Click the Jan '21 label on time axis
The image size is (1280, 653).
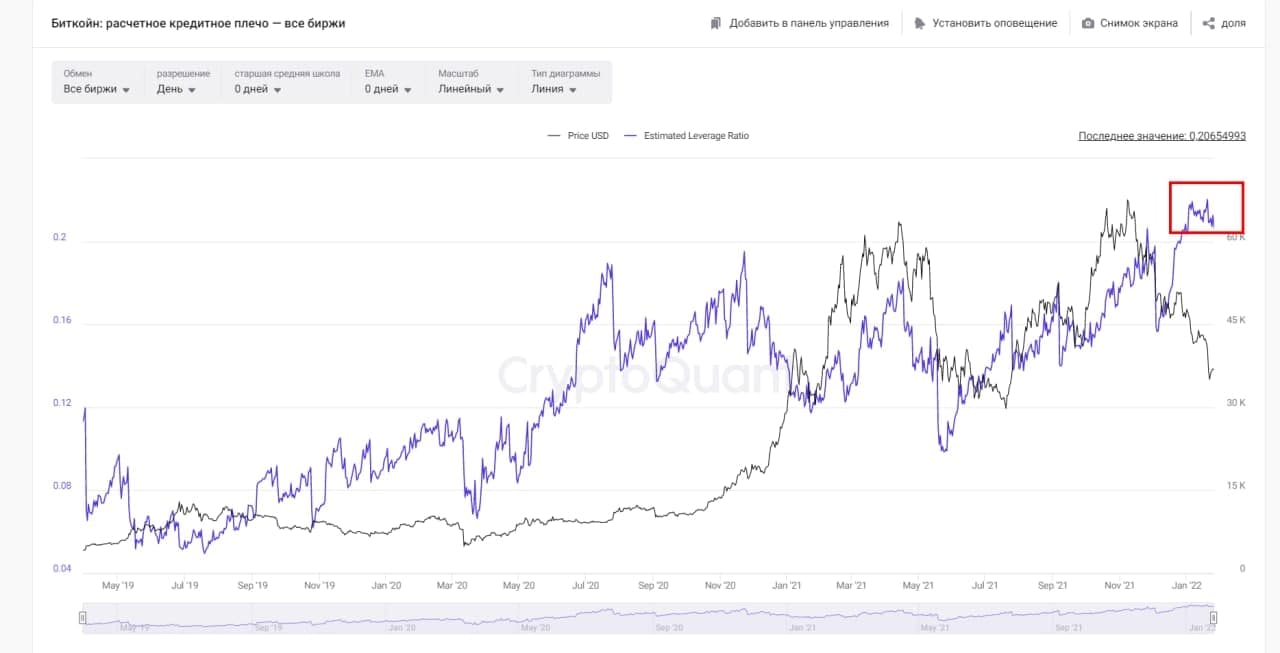click(x=787, y=586)
